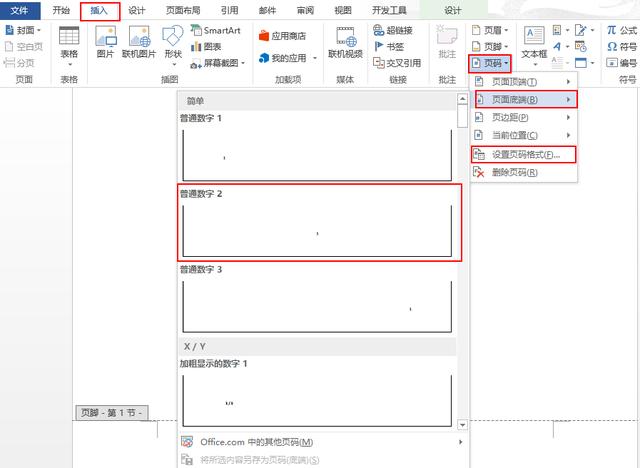
Task: Open the 开发工具 tab
Action: (x=389, y=10)
